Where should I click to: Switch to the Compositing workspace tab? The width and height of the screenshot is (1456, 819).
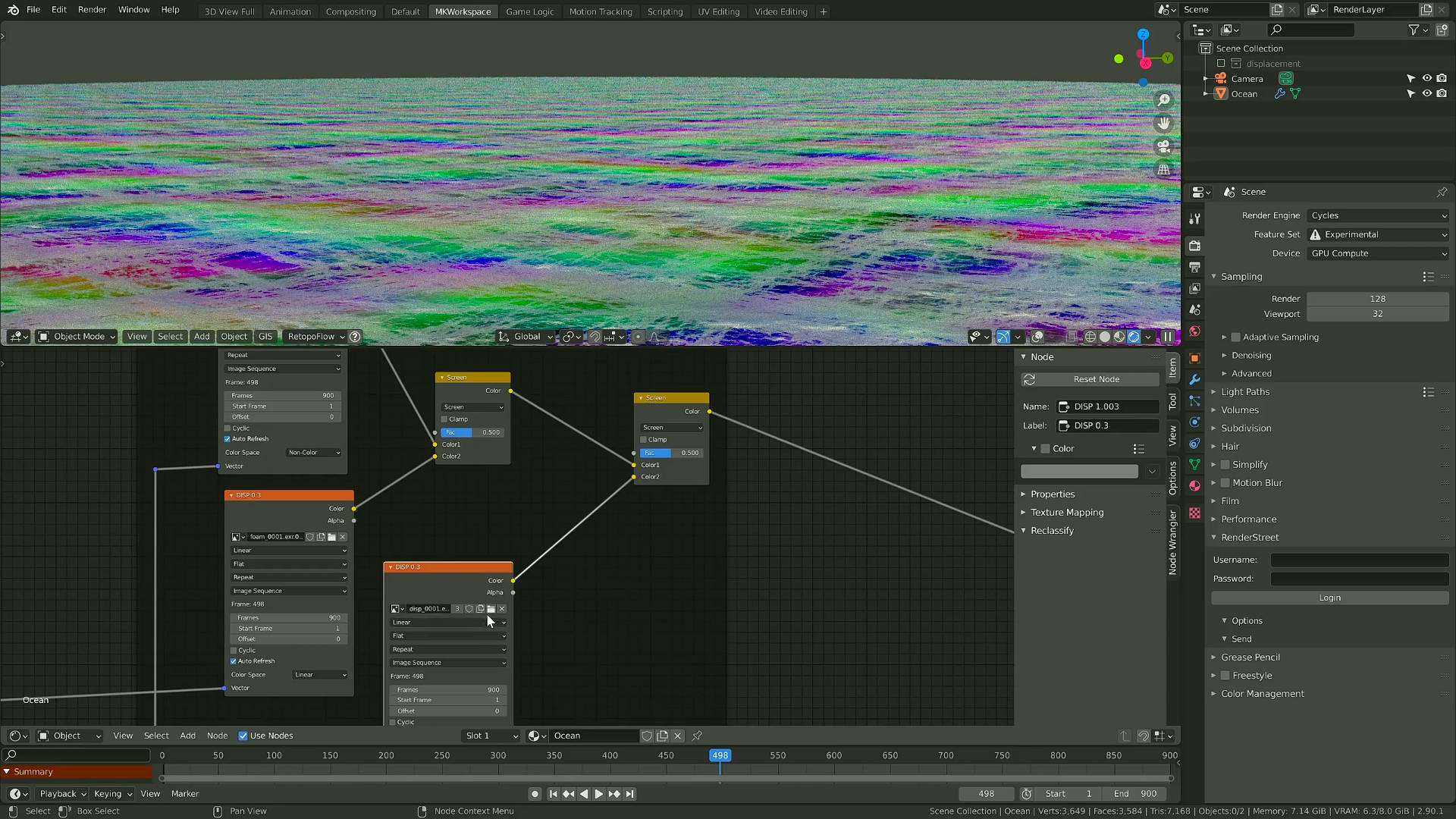point(350,11)
